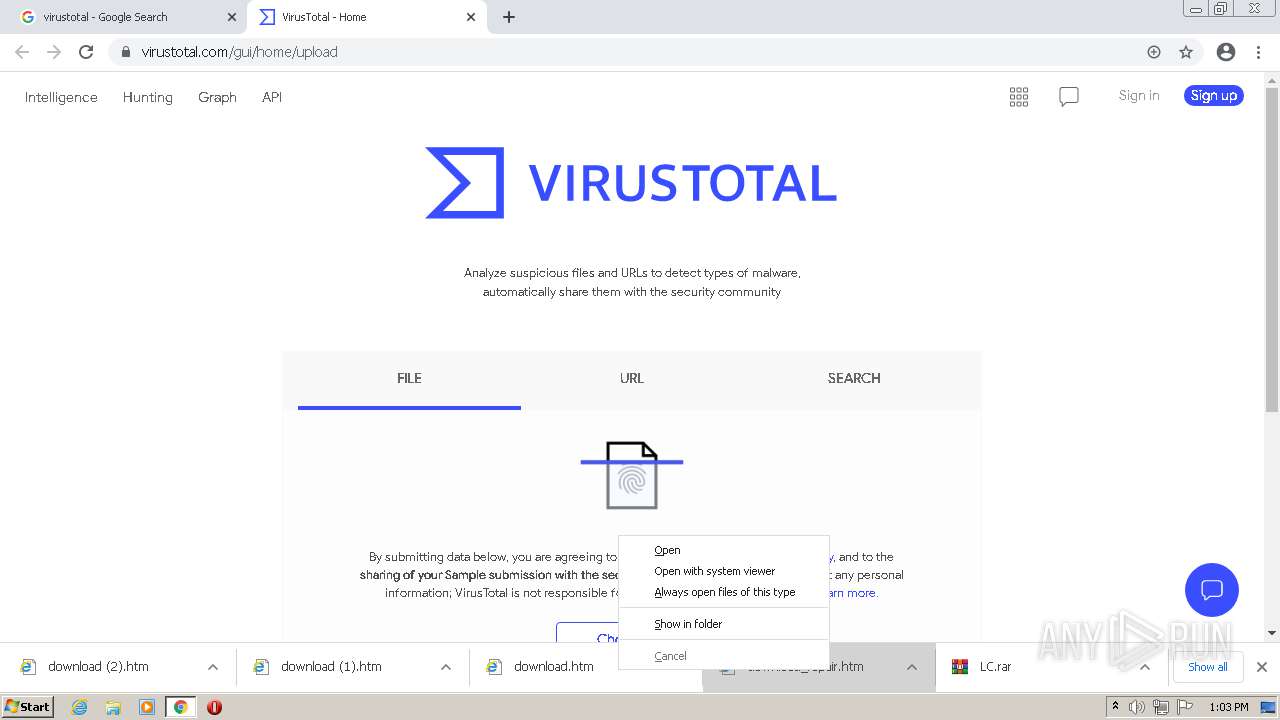The width and height of the screenshot is (1280, 720).
Task: Click the install plus icon in address bar
Action: tap(1154, 52)
